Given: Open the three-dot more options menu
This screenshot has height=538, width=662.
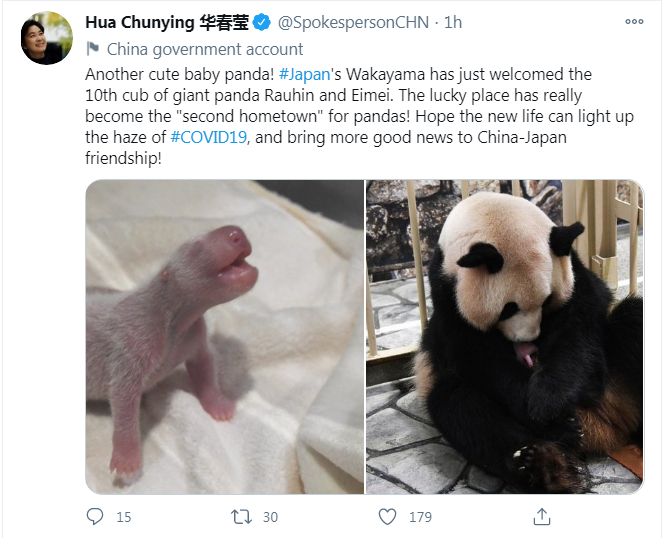Looking at the screenshot, I should [634, 22].
